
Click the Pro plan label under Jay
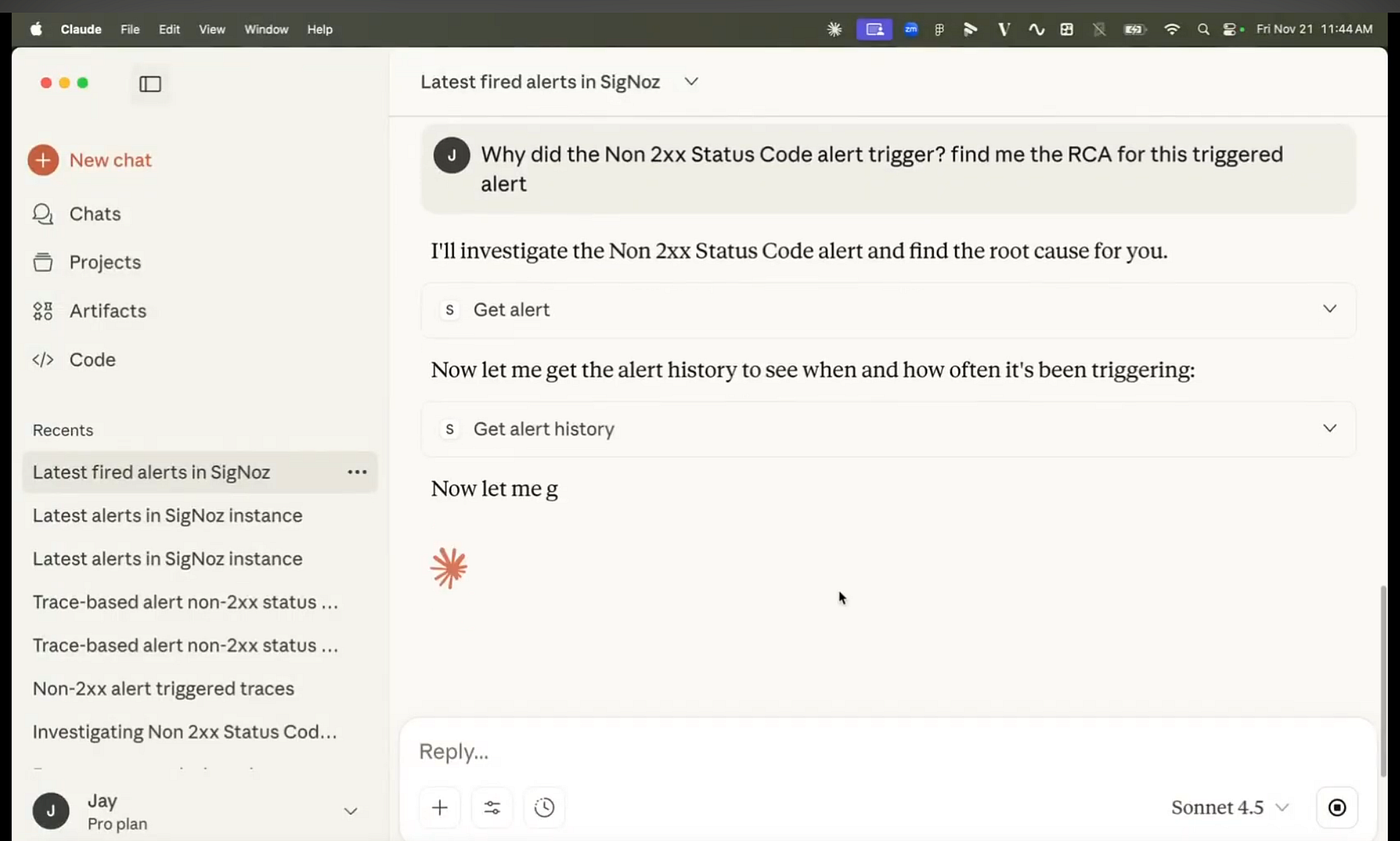(x=117, y=824)
